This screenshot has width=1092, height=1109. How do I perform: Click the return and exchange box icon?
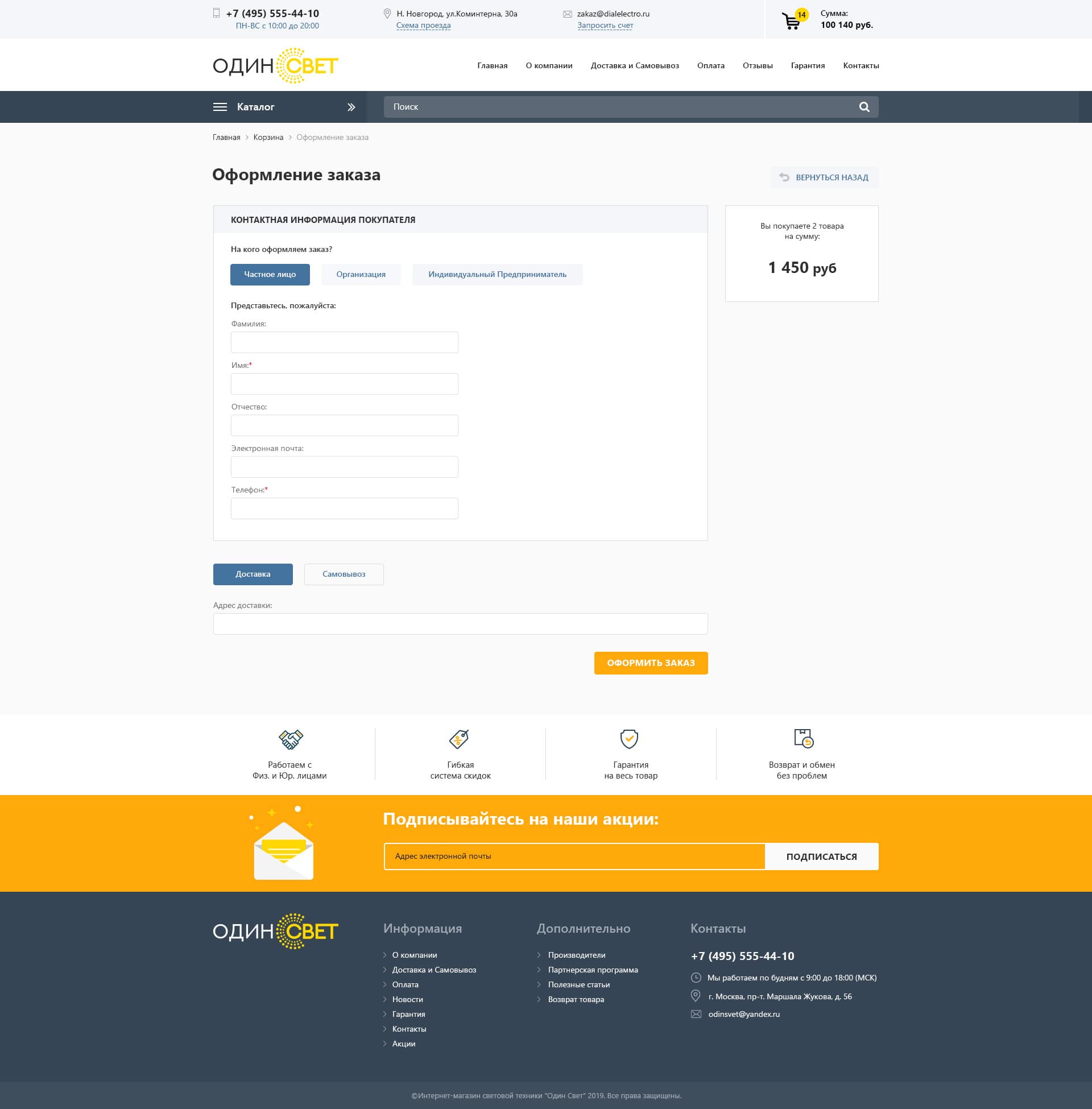tap(804, 738)
